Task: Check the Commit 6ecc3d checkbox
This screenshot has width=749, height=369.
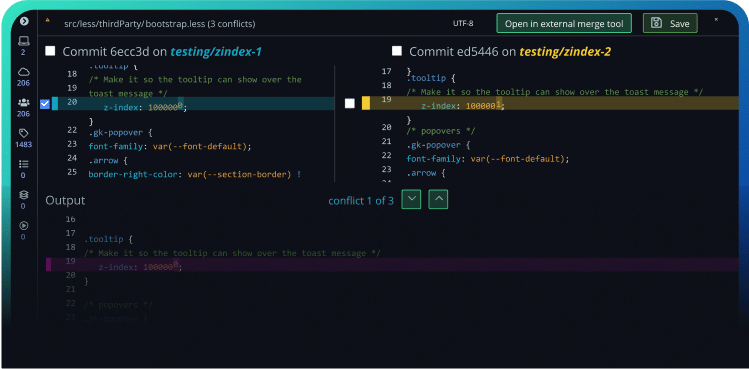Action: click(50, 51)
